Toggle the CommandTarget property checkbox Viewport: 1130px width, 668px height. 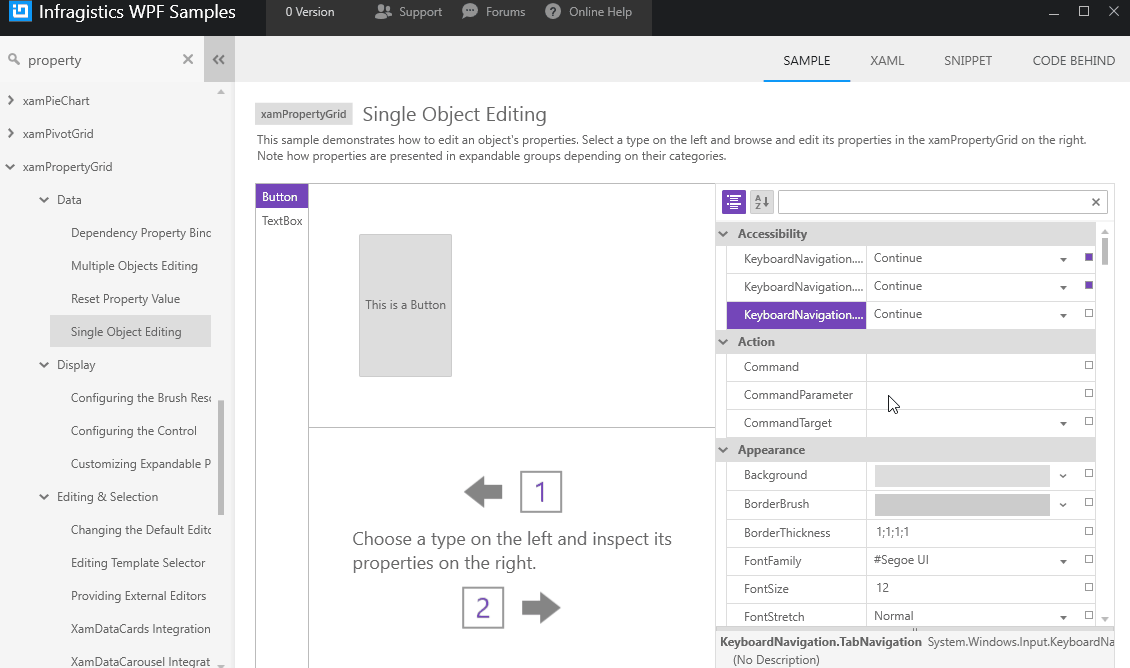pos(1087,421)
